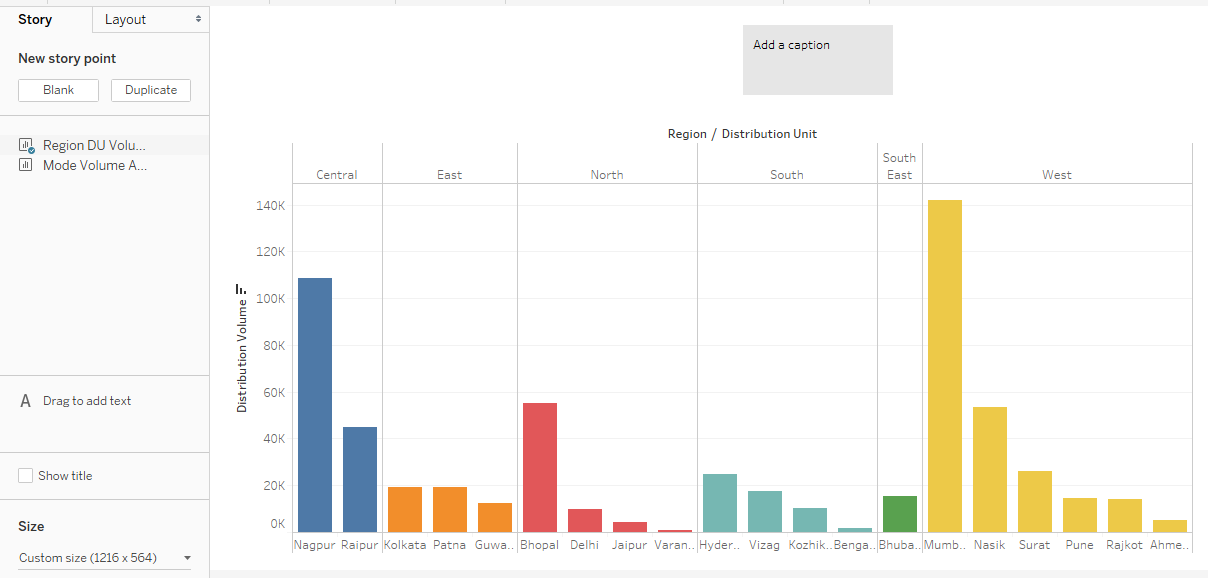Select the North region header
Image resolution: width=1208 pixels, height=578 pixels.
607,175
